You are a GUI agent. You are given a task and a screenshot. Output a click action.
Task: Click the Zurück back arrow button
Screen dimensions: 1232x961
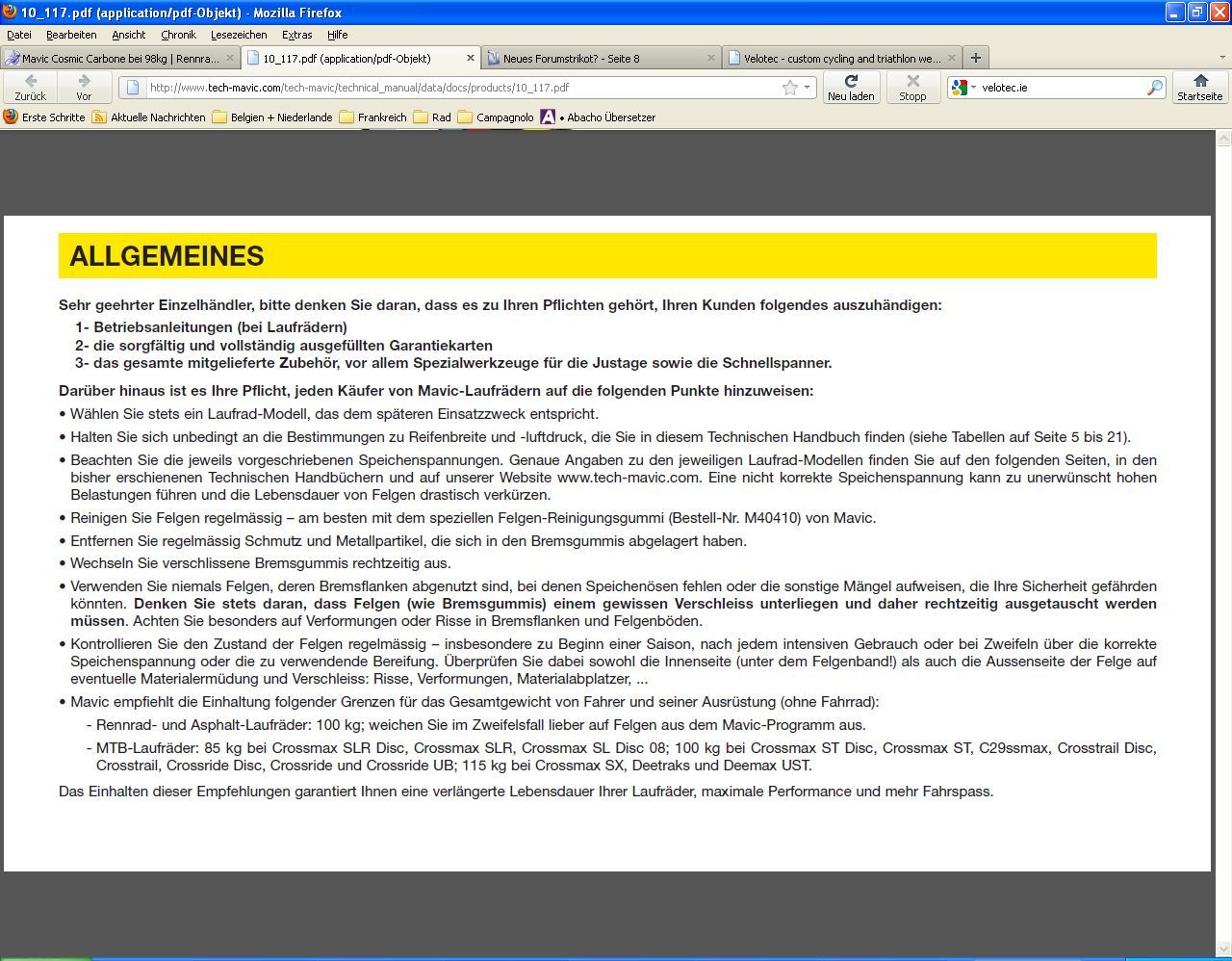click(x=30, y=87)
